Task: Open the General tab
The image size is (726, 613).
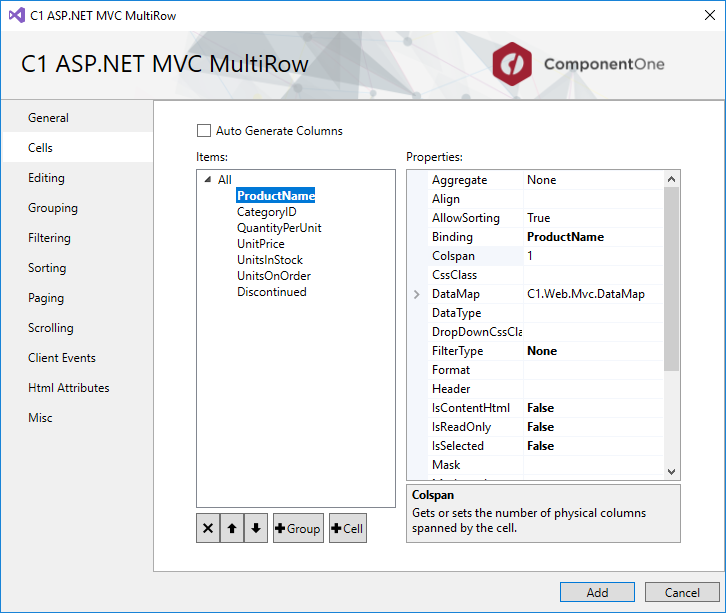Action: (x=77, y=118)
